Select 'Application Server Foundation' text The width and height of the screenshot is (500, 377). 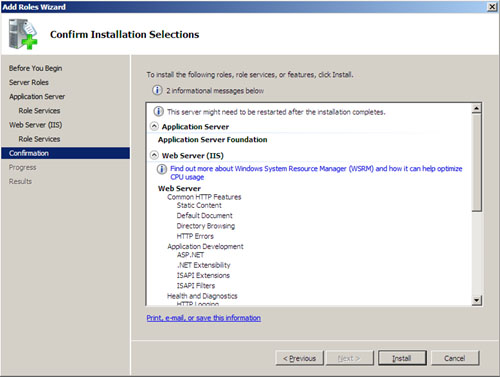213,140
